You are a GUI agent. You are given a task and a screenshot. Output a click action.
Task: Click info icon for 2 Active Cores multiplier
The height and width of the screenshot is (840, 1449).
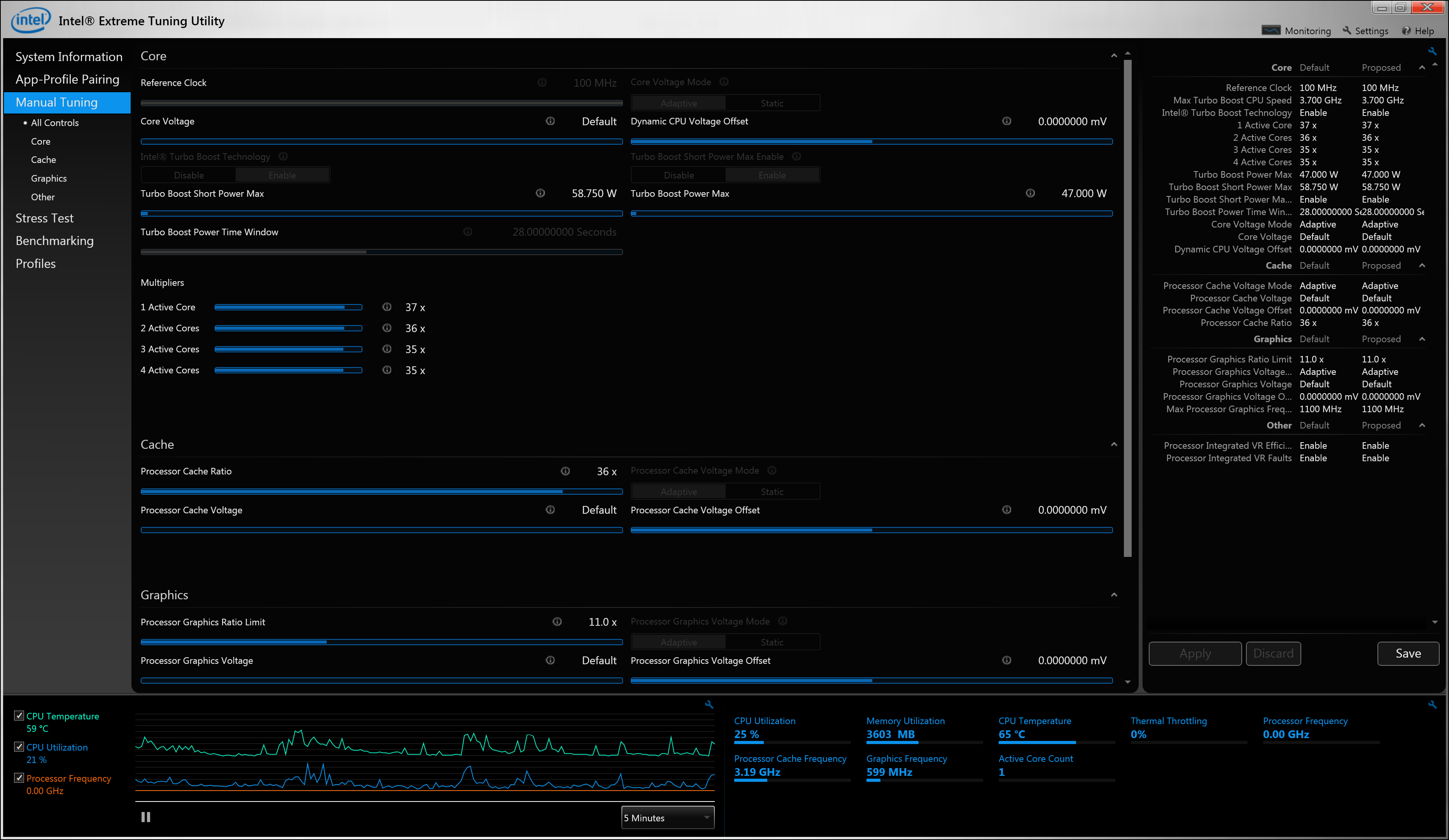coord(387,328)
